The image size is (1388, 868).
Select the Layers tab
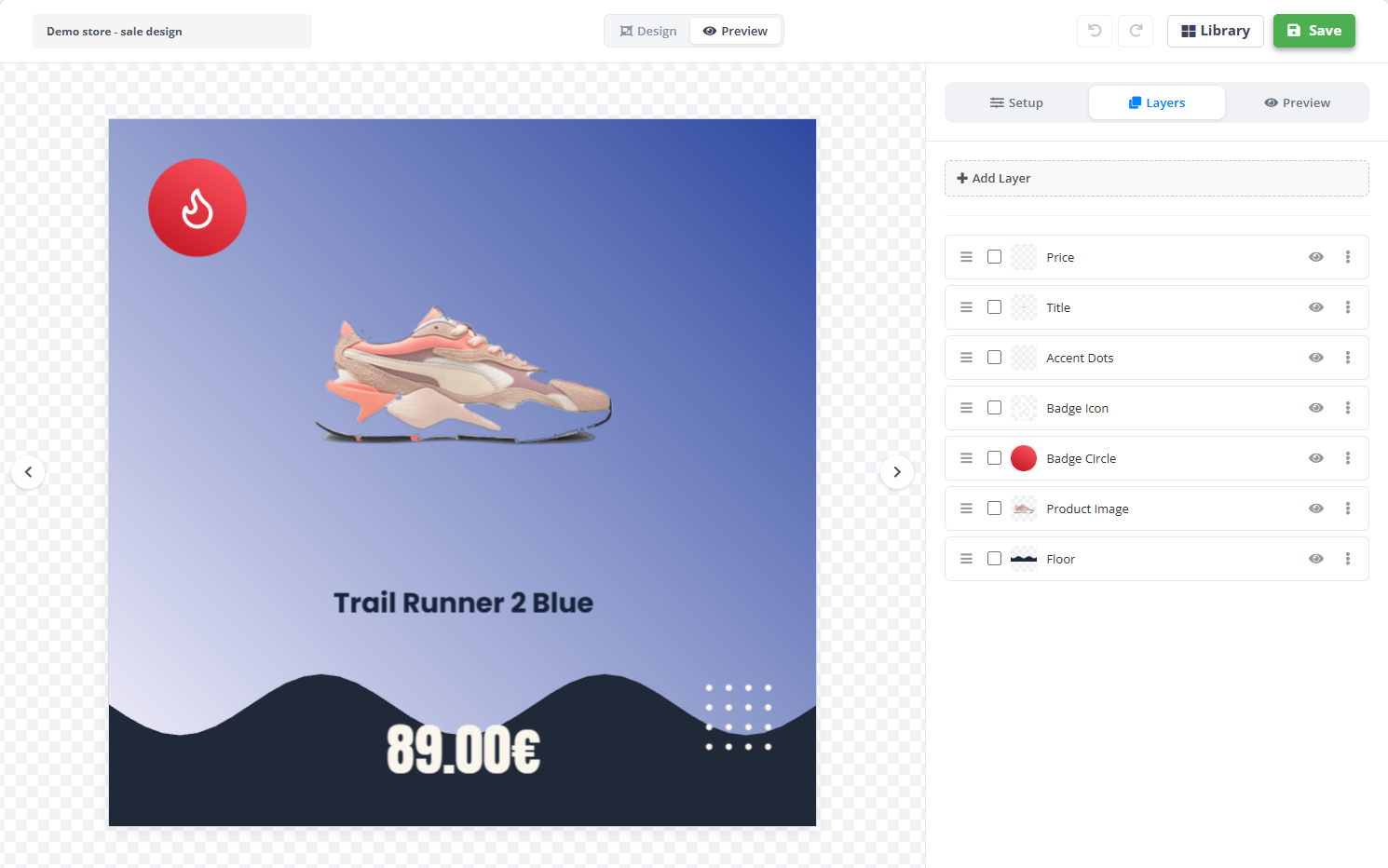click(1157, 102)
